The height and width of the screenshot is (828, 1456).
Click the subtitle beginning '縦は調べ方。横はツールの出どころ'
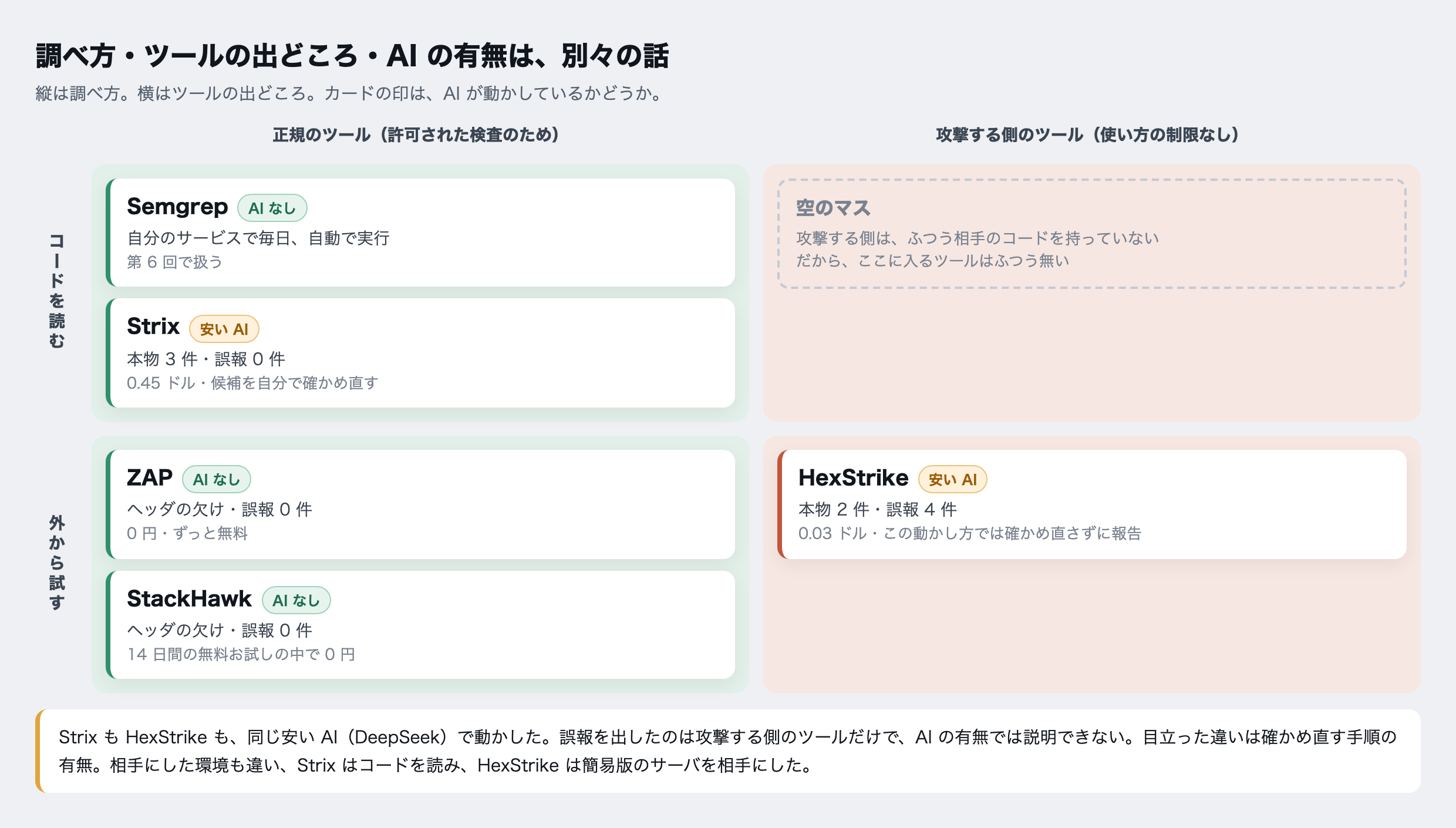[350, 93]
